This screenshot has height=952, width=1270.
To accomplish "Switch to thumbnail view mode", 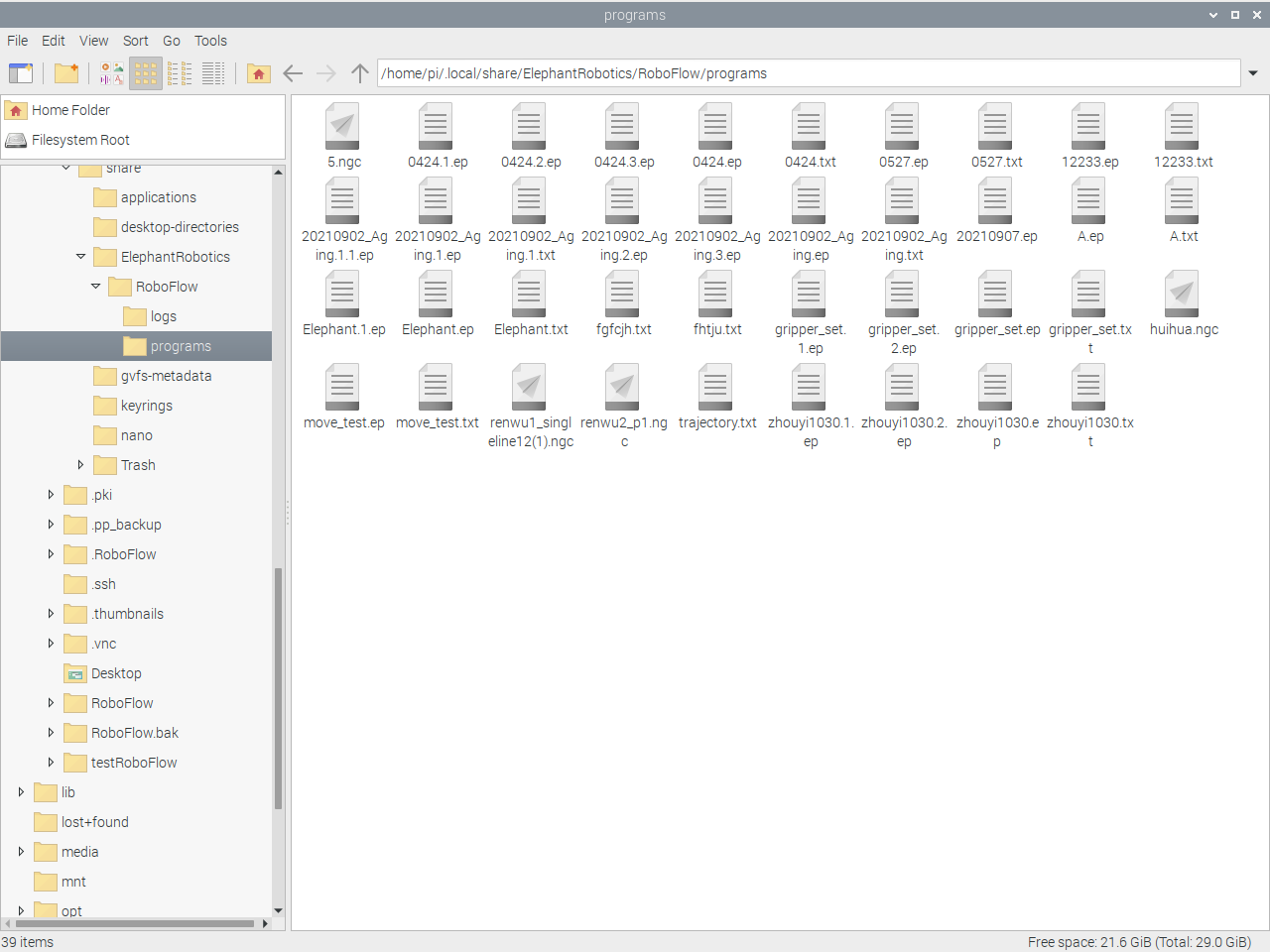I will tap(112, 73).
